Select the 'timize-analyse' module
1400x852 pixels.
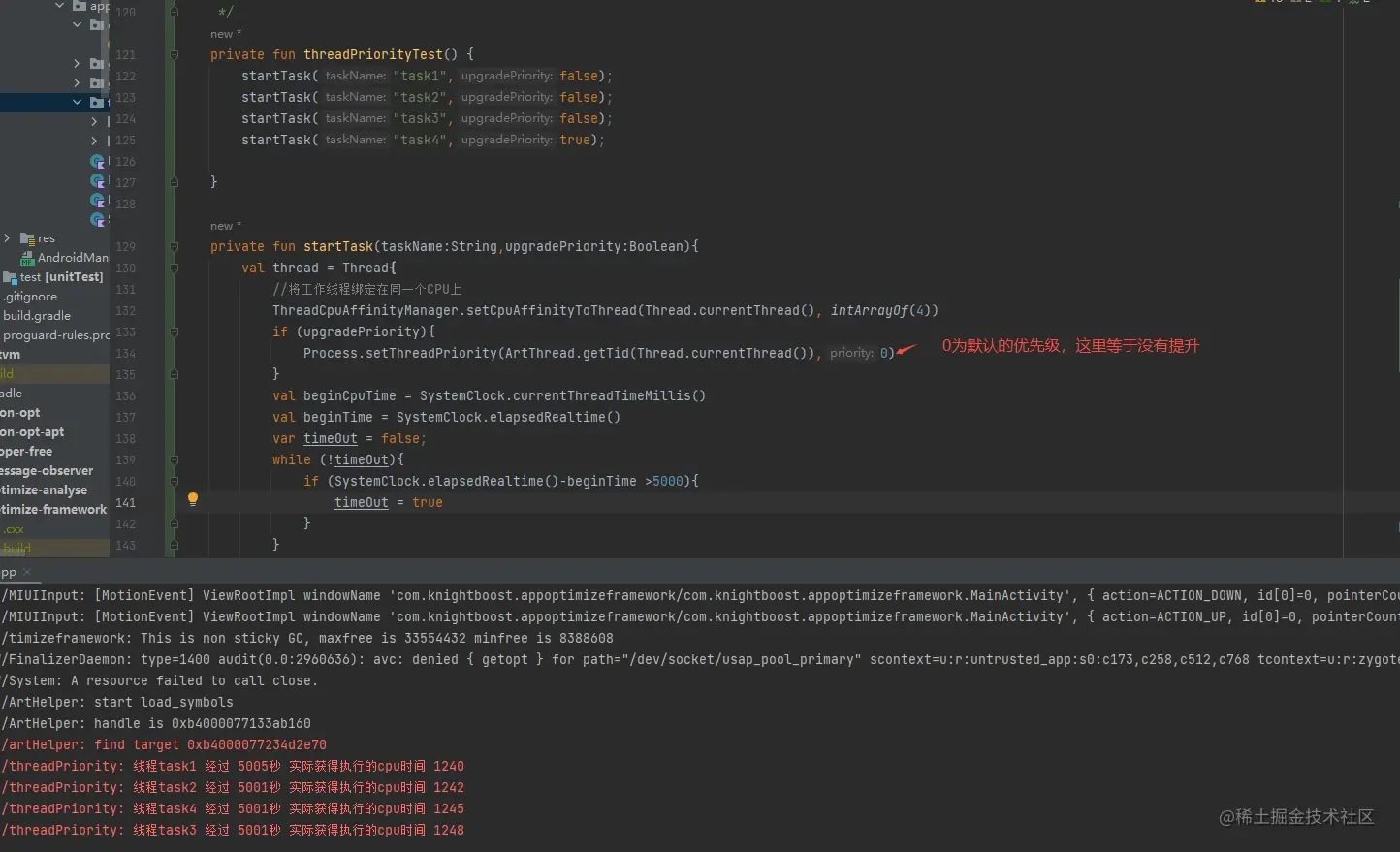click(44, 490)
